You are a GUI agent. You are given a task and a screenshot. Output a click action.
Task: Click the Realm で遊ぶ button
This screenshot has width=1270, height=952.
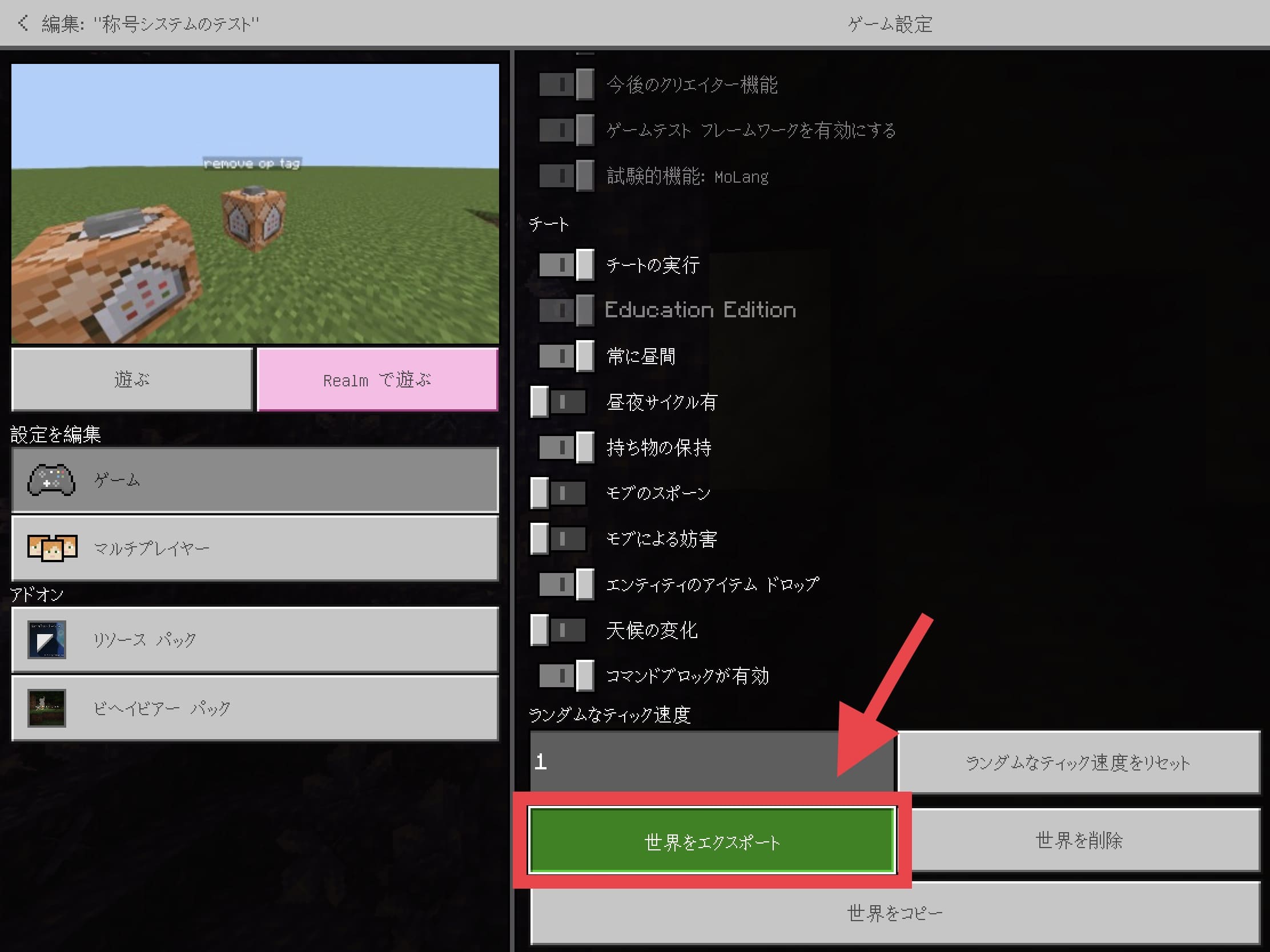point(377,380)
